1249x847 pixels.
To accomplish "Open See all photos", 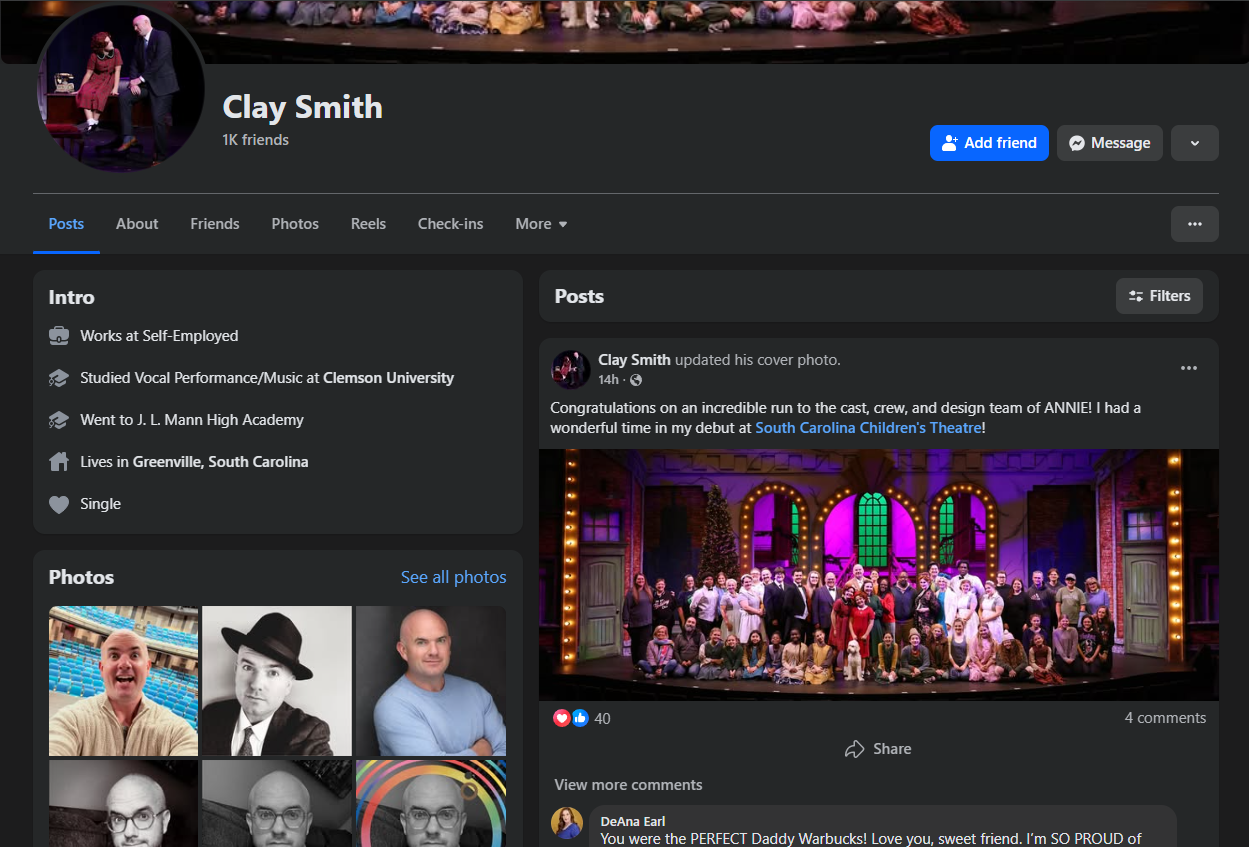I will tap(453, 577).
